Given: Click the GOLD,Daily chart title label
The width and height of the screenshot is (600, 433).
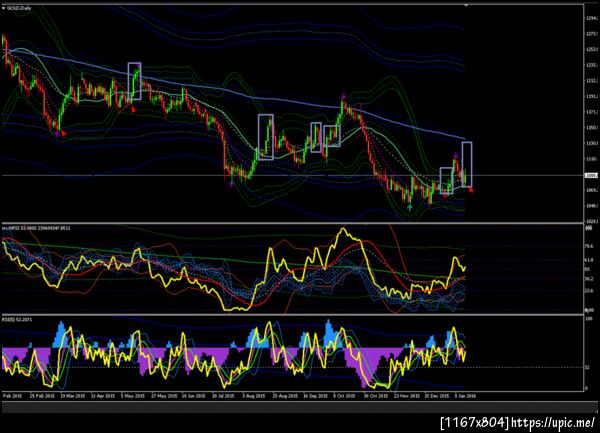Looking at the screenshot, I should pos(19,8).
